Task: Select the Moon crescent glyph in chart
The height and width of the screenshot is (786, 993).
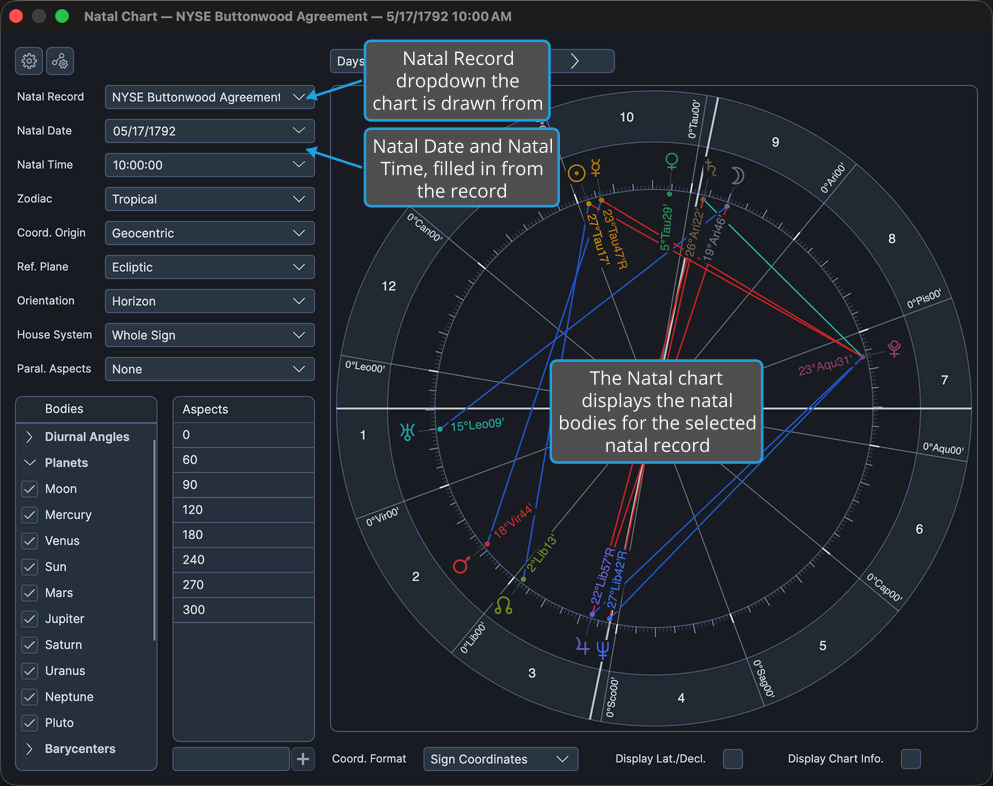Action: coord(737,175)
